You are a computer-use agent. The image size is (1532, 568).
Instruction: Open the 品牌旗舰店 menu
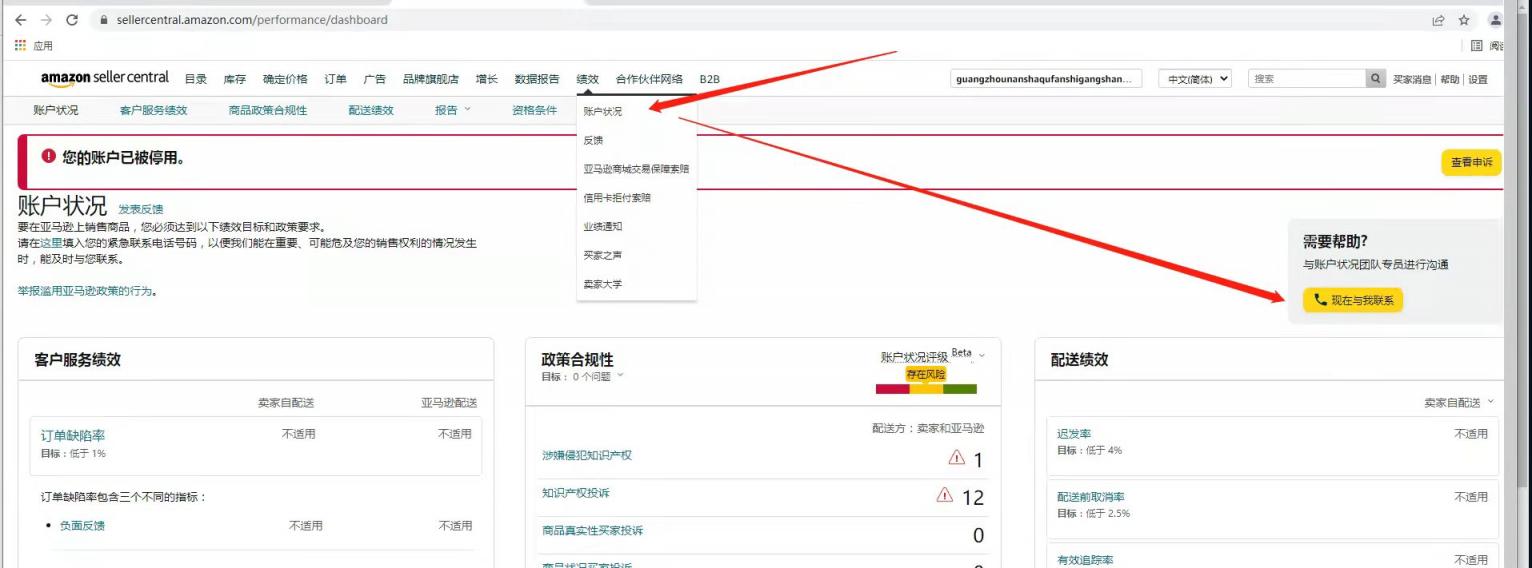[x=431, y=79]
